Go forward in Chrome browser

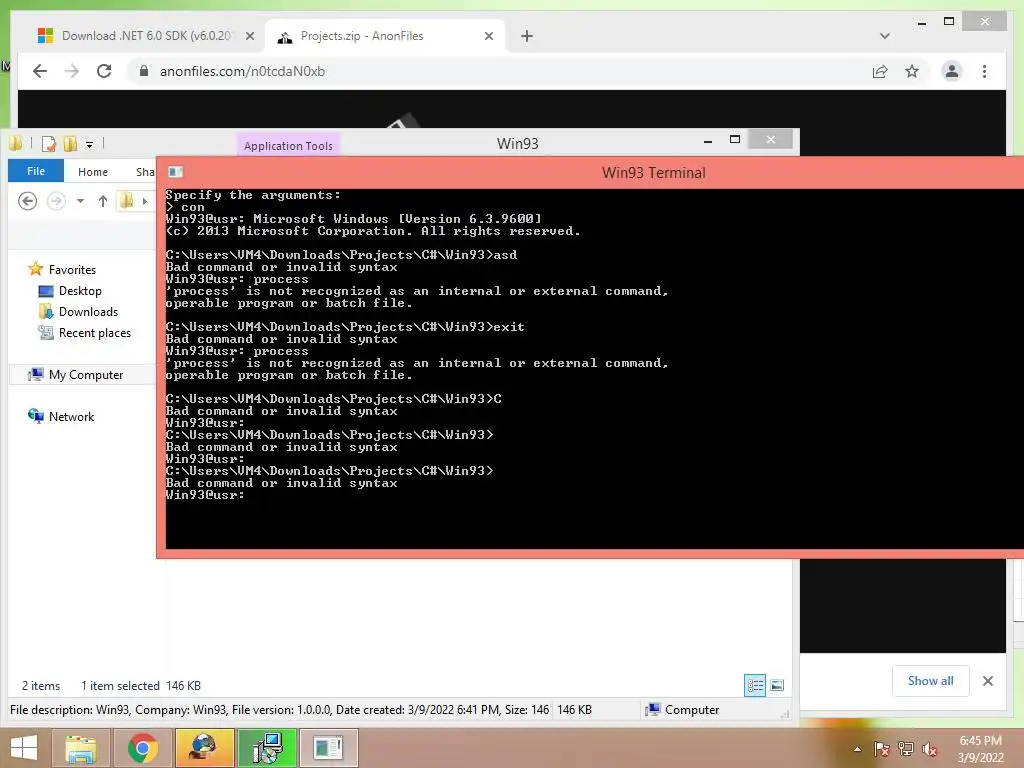point(72,71)
